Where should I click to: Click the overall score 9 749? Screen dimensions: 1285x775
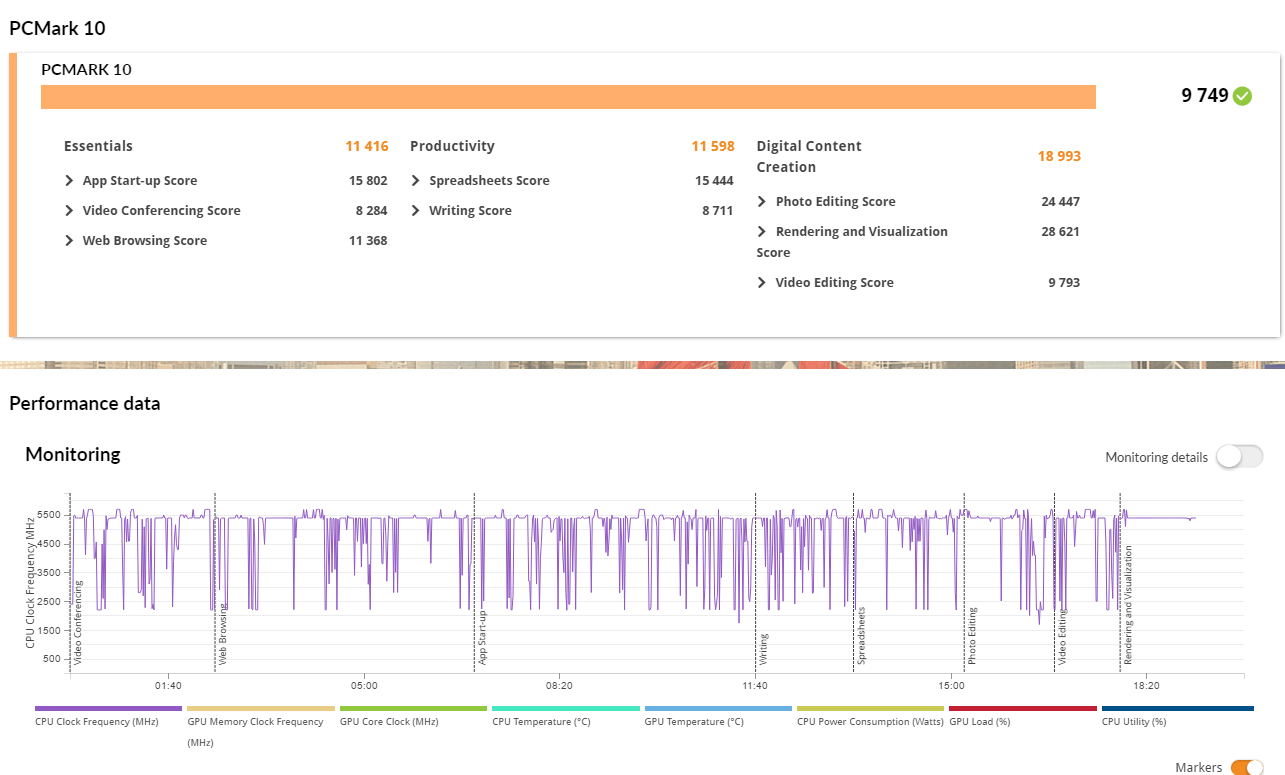[x=1205, y=96]
